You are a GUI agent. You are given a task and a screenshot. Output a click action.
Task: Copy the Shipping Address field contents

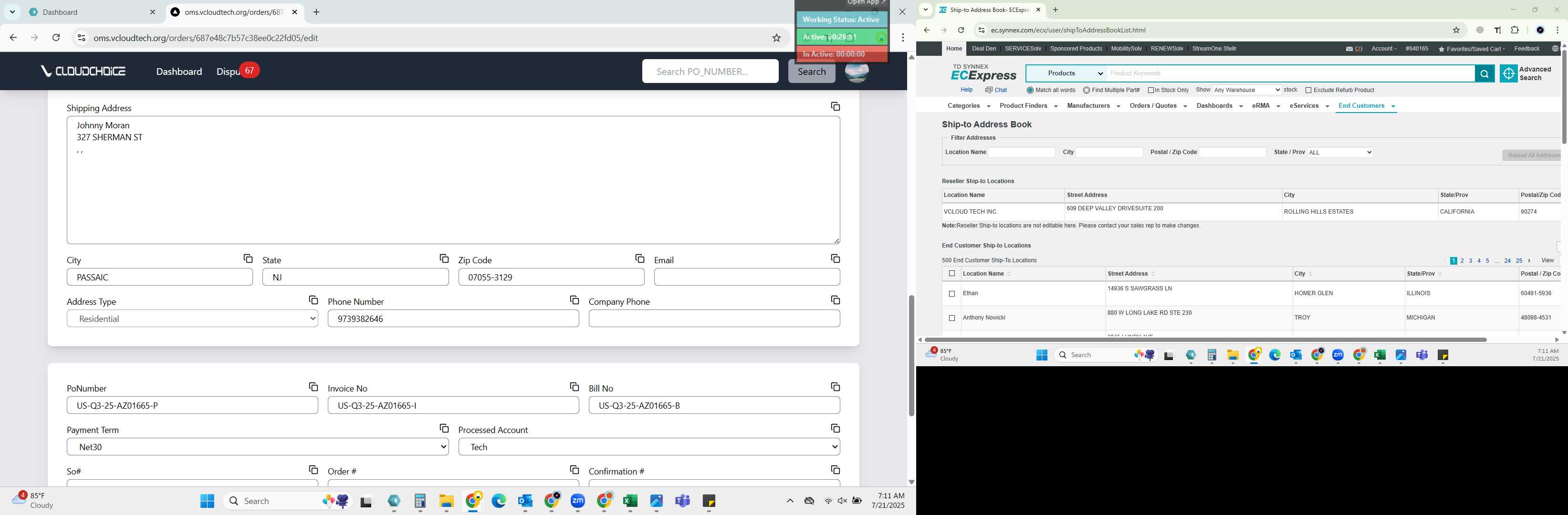coord(835,106)
